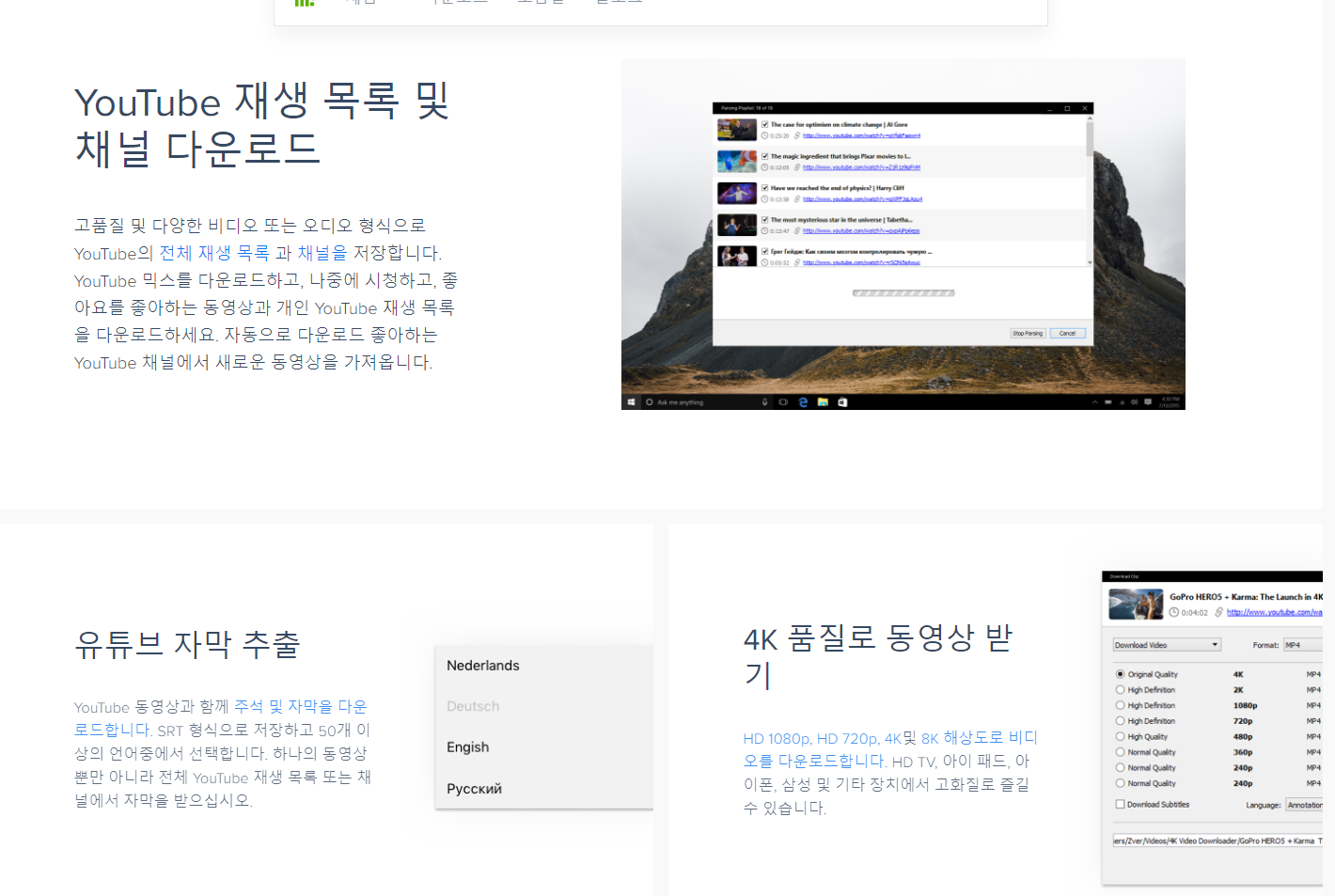Click link icon of Al Gore video
1335x896 pixels.
(797, 136)
